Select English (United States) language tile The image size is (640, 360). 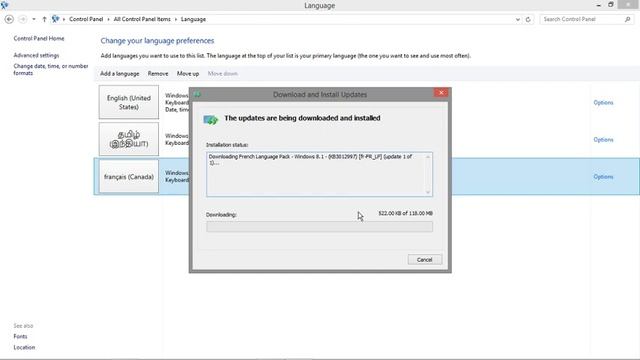(x=129, y=102)
